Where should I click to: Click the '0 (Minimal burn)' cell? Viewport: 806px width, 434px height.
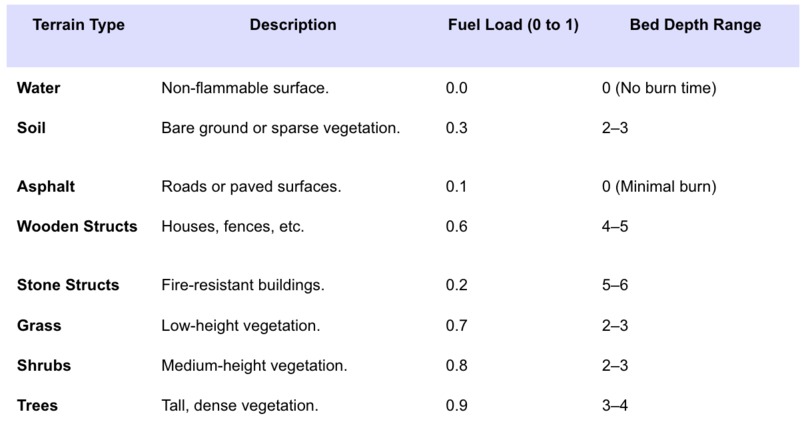pyautogui.click(x=659, y=186)
